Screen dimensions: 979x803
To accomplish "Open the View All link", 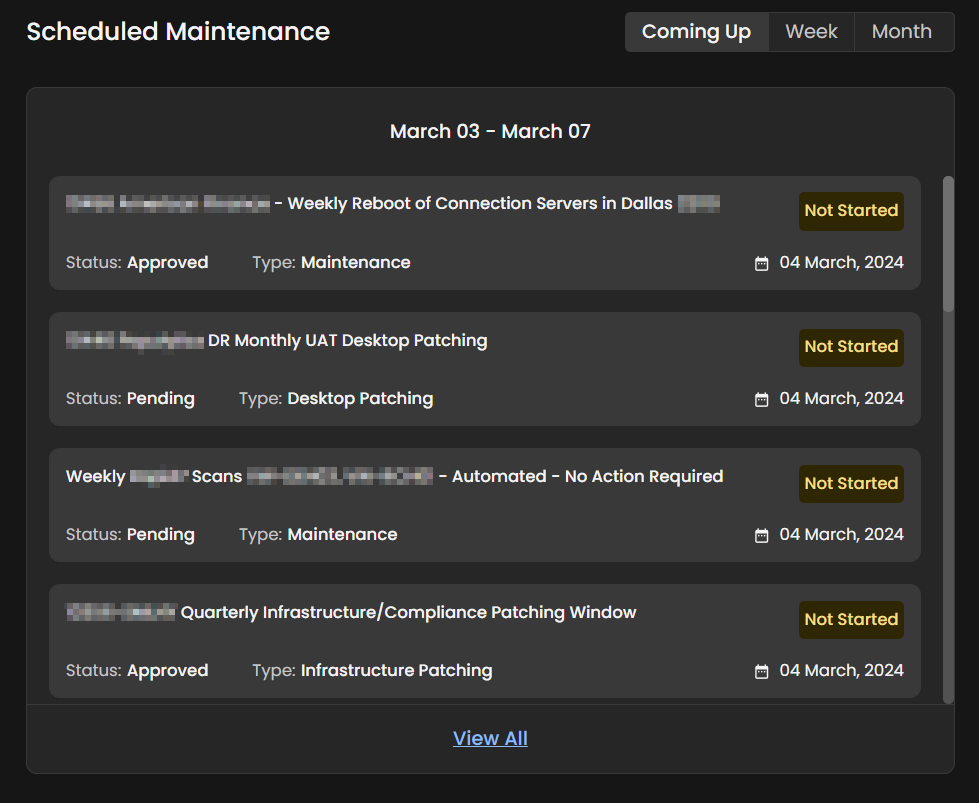I will 490,738.
